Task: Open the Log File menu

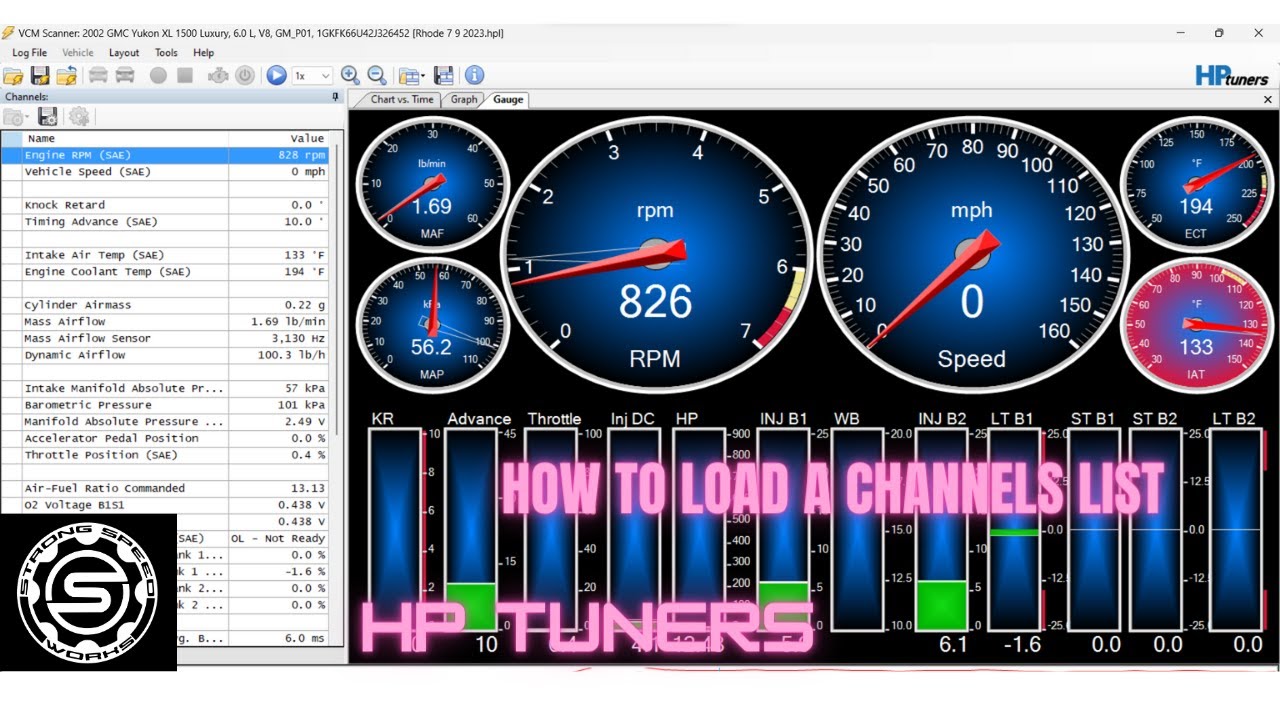Action: click(29, 53)
